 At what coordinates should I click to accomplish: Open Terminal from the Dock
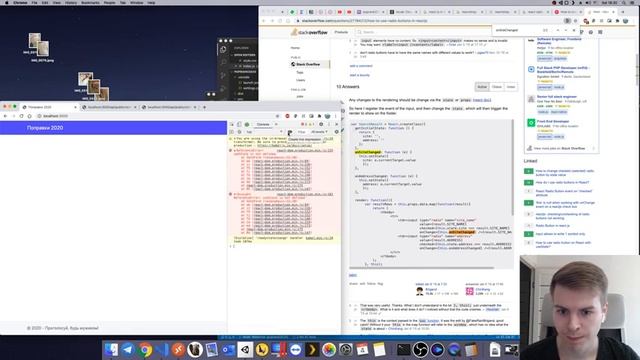(x=403, y=350)
